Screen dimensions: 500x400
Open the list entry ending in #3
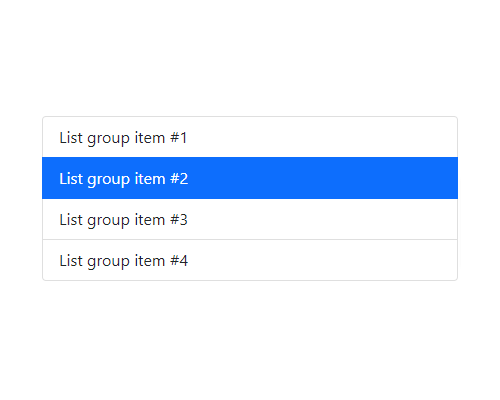click(x=250, y=219)
